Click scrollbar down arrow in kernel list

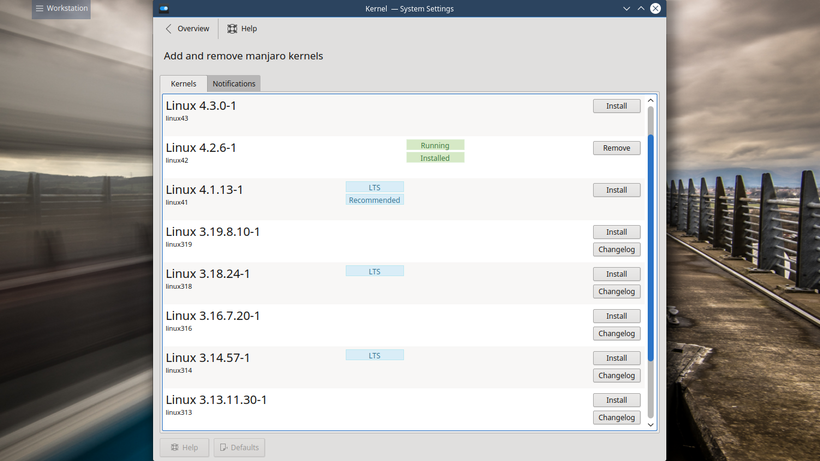click(651, 424)
